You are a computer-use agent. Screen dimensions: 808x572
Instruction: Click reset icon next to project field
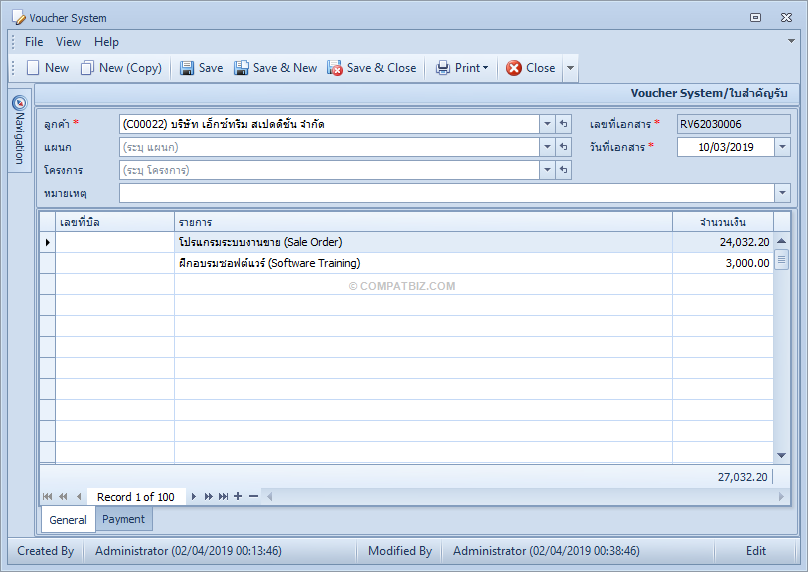tap(563, 170)
